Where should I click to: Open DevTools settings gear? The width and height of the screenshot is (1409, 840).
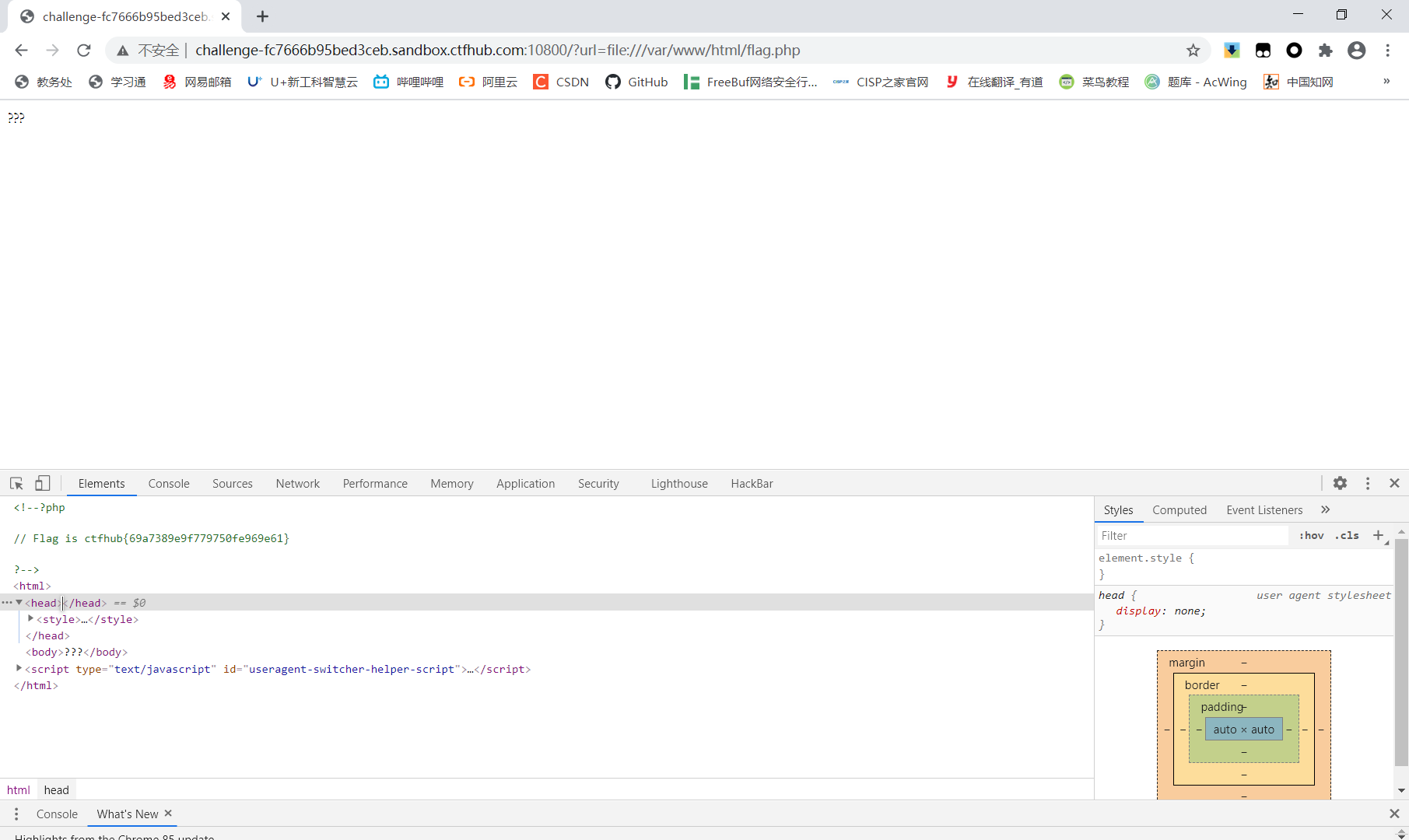[x=1340, y=483]
